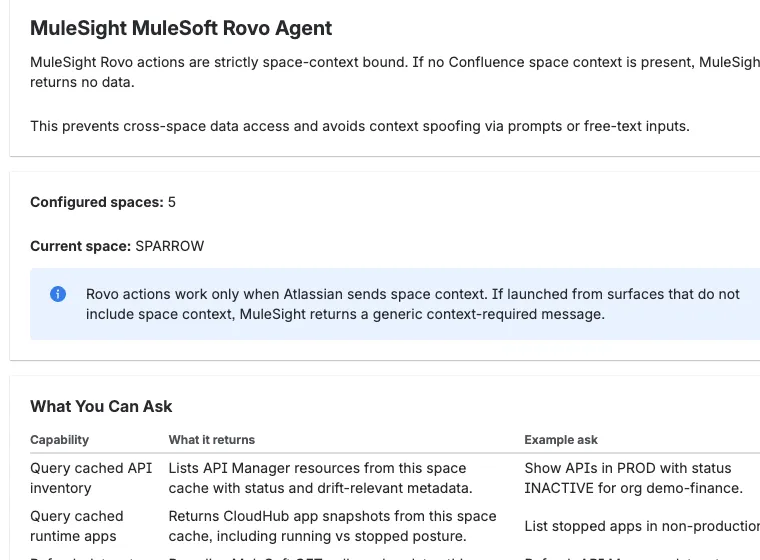This screenshot has width=760, height=560.
Task: Click the Returns CloudHub app snapshots description
Action: click(x=332, y=526)
